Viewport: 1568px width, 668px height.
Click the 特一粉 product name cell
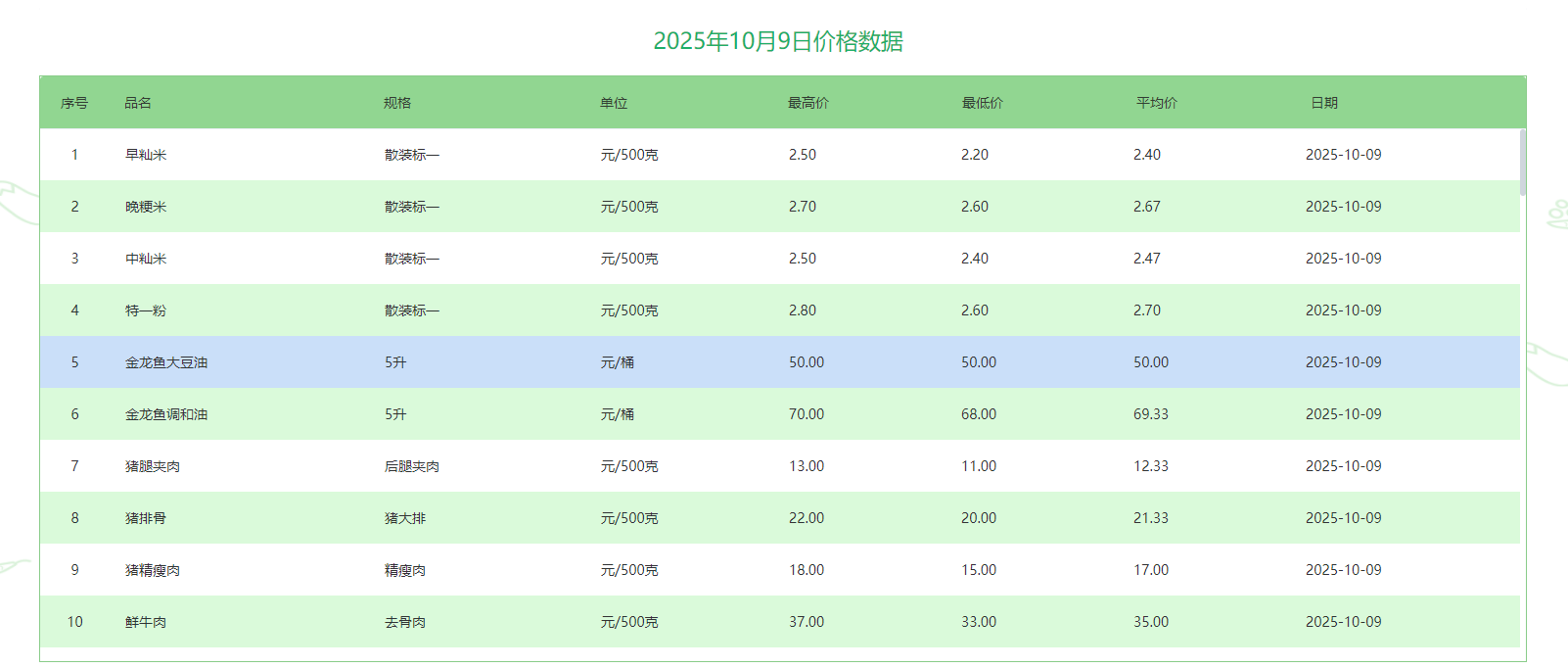(x=146, y=310)
